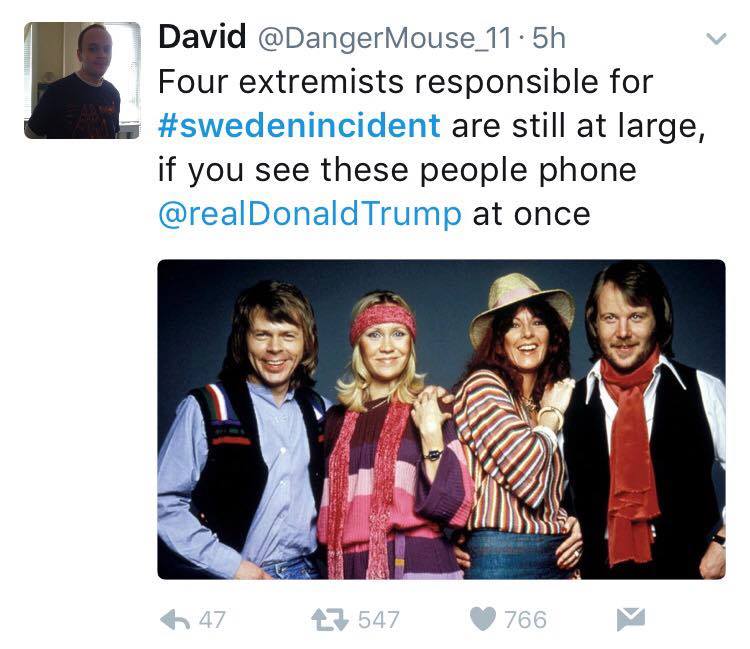
Task: Open the #swedenincident hashtag link
Action: click(299, 125)
